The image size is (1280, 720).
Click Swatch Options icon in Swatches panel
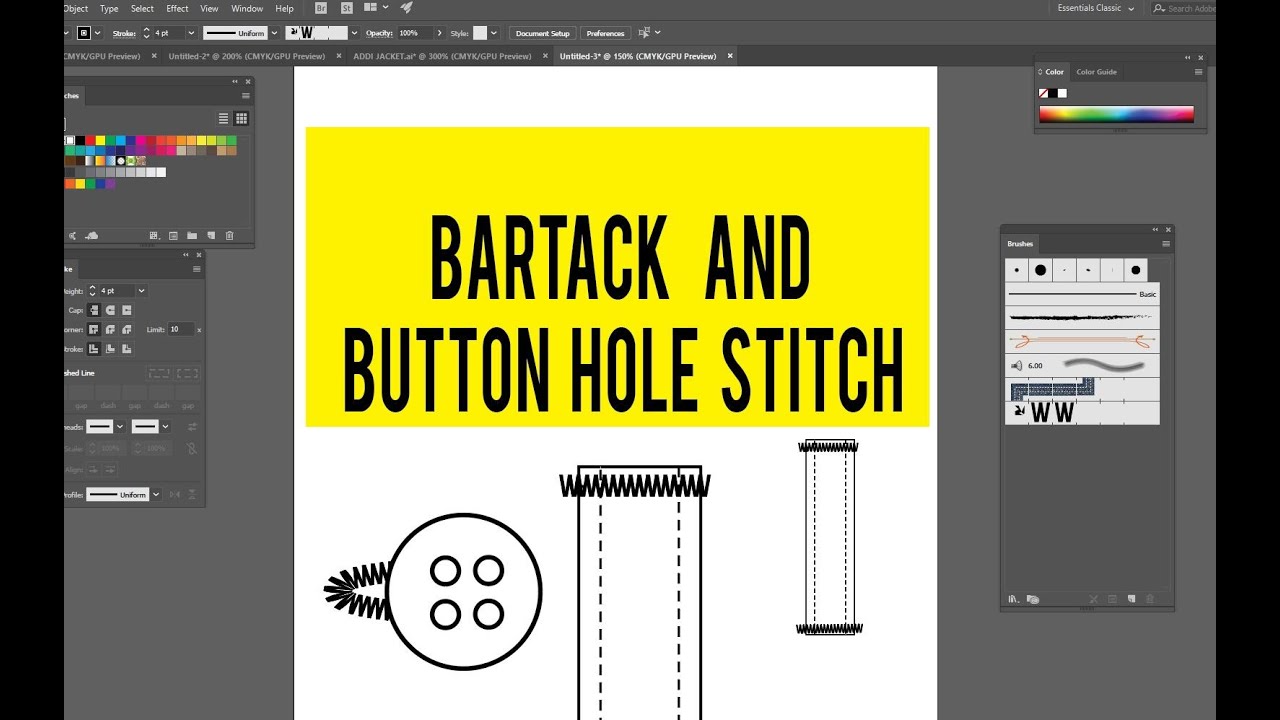[173, 236]
